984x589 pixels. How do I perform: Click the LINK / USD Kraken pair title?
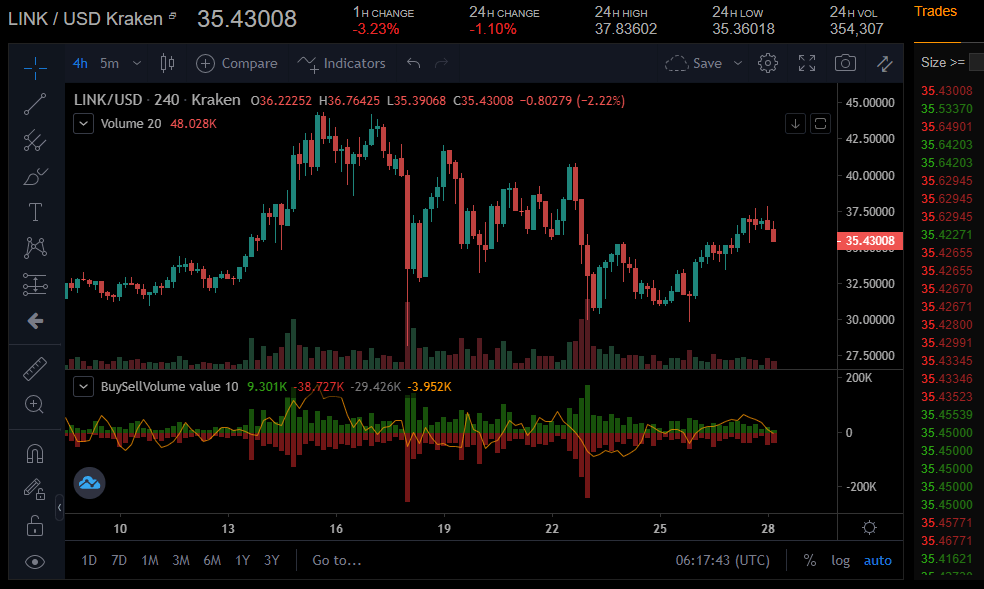85,19
